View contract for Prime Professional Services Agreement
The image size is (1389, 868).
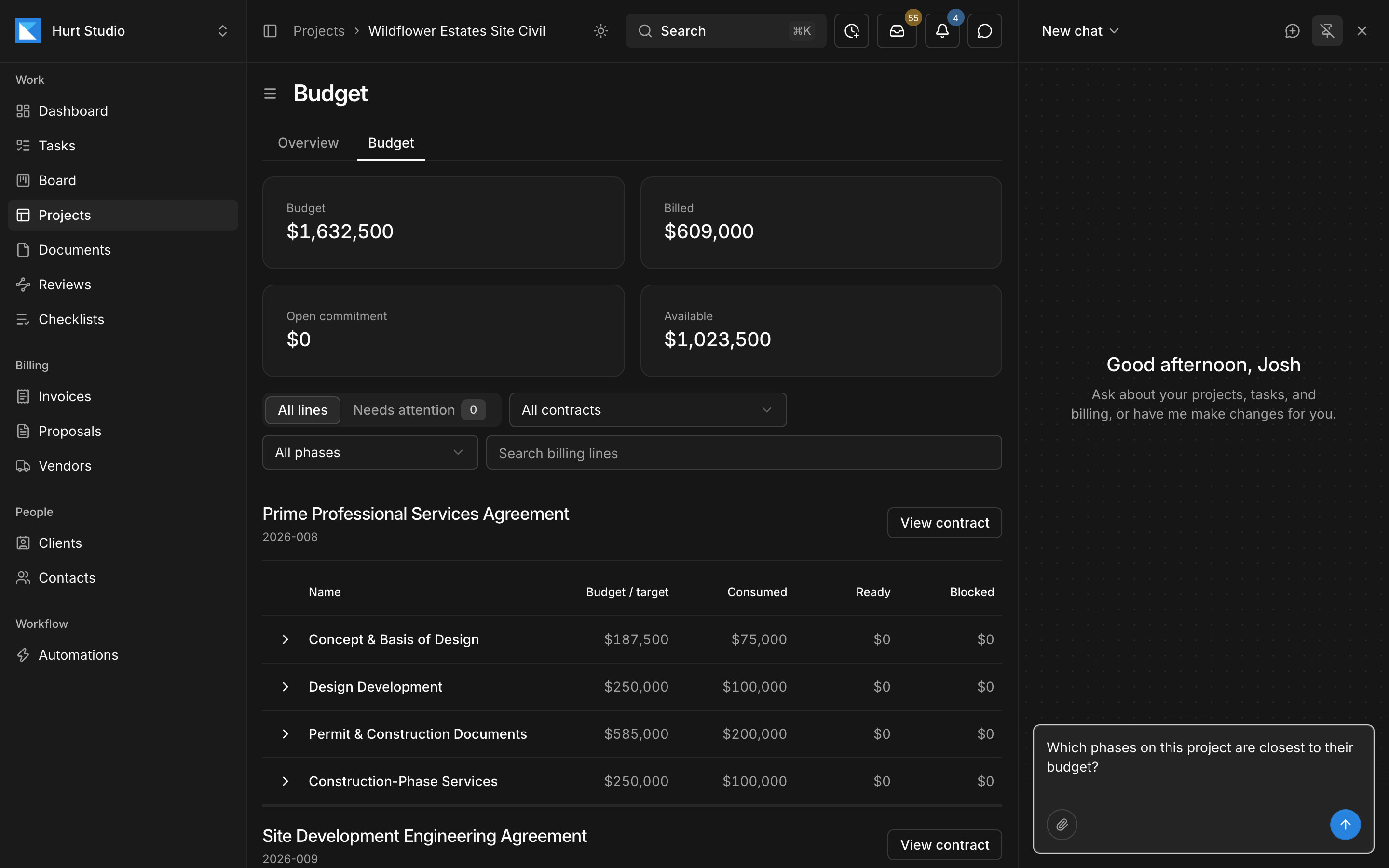tap(944, 522)
